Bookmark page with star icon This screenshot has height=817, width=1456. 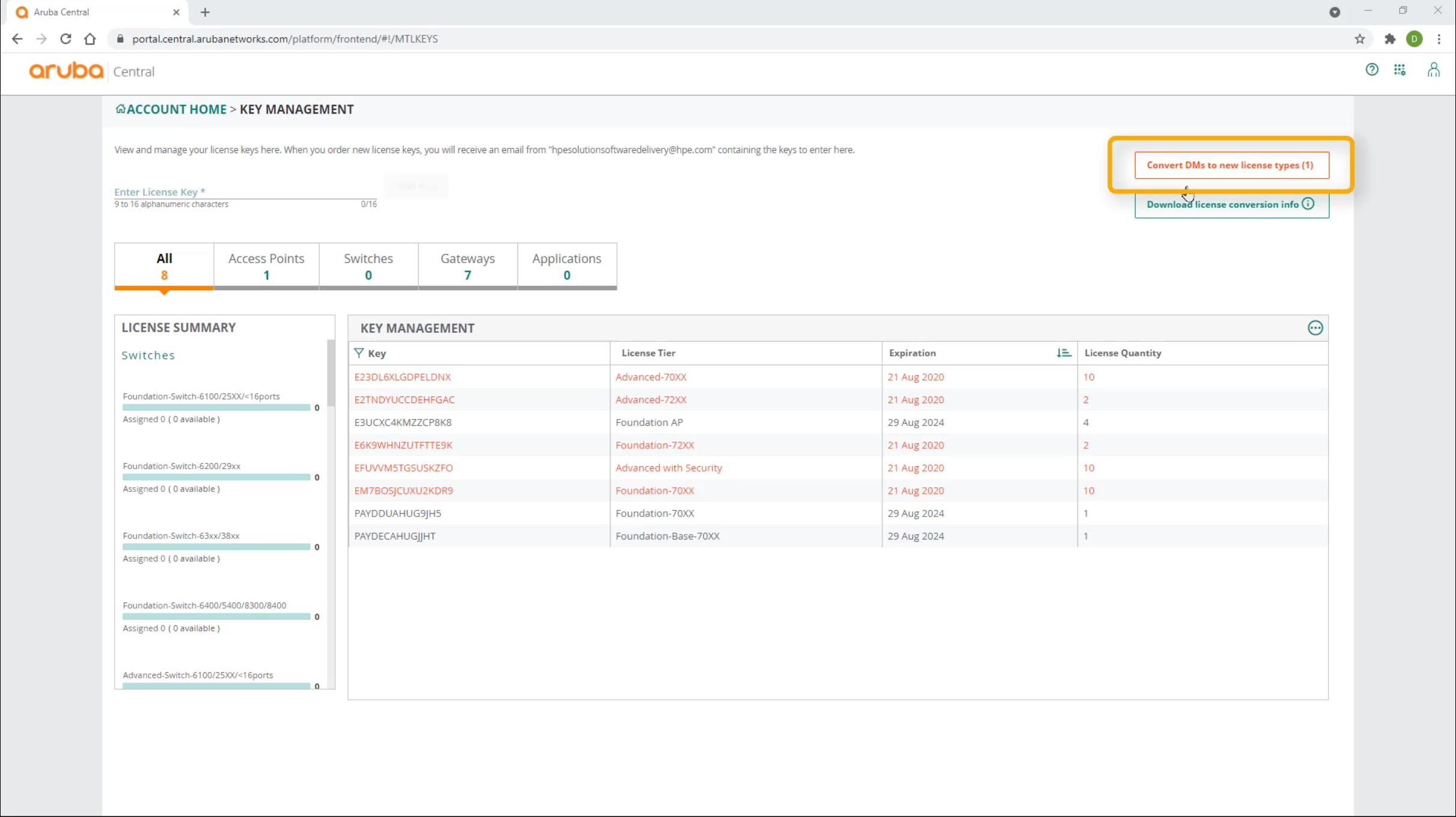click(x=1360, y=39)
